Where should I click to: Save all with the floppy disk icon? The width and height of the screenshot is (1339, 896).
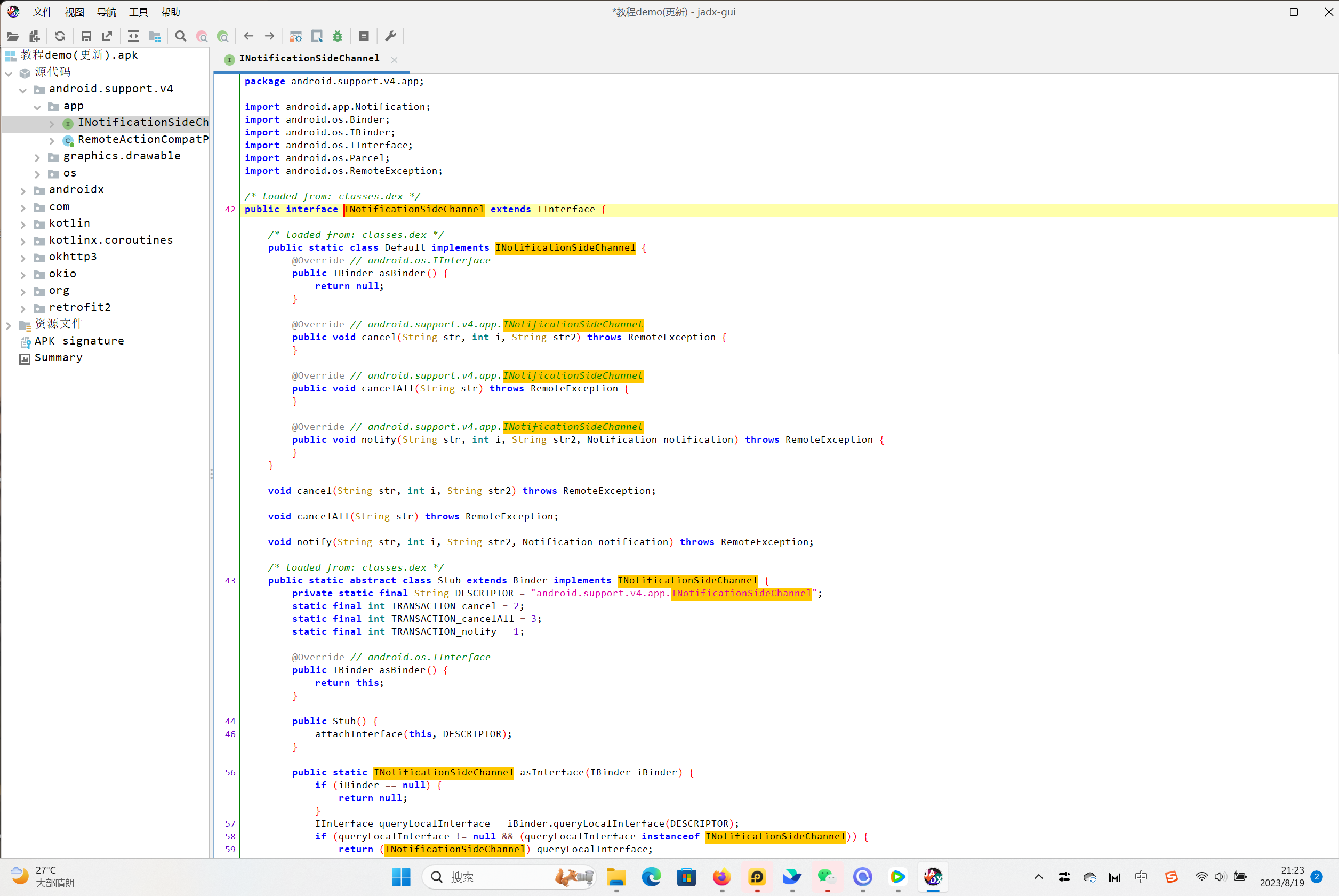(86, 37)
